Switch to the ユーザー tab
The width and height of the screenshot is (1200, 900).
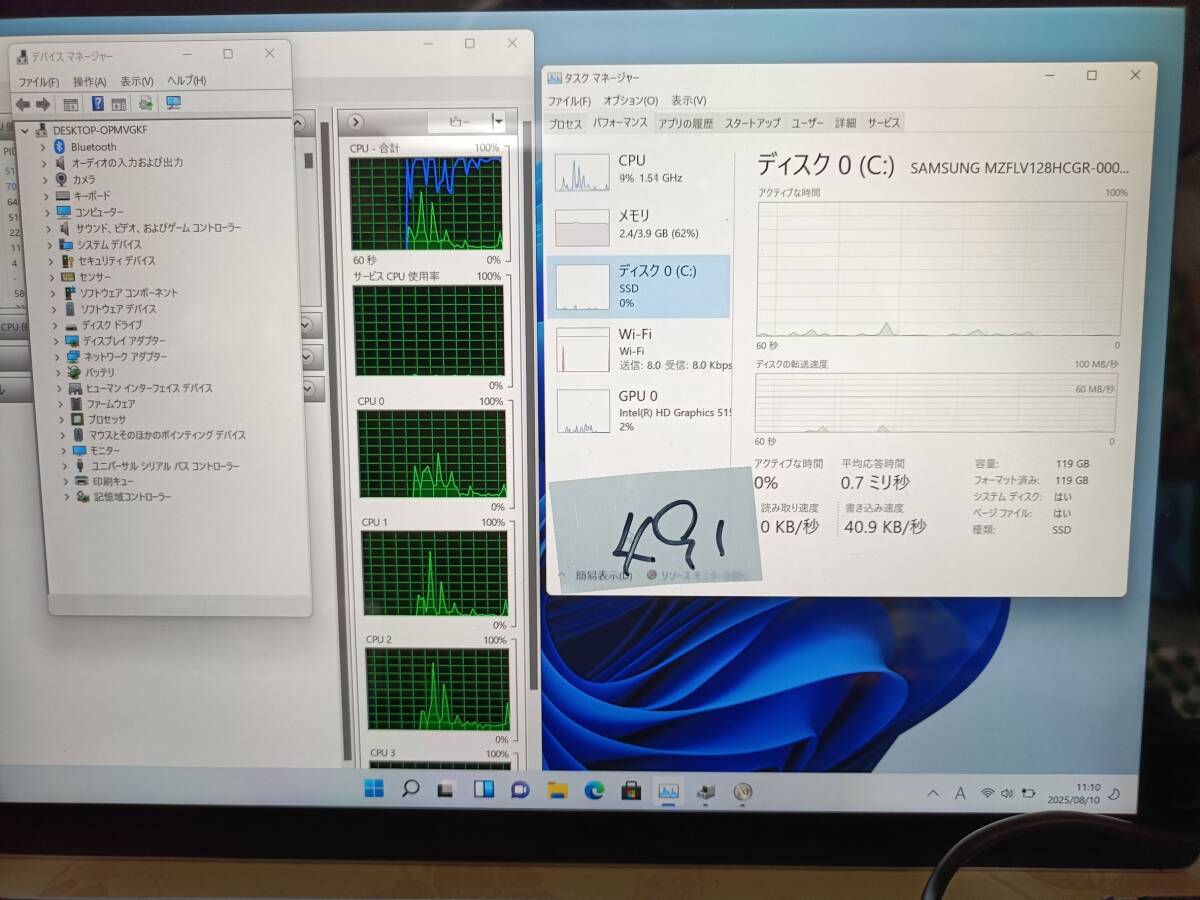tap(808, 123)
